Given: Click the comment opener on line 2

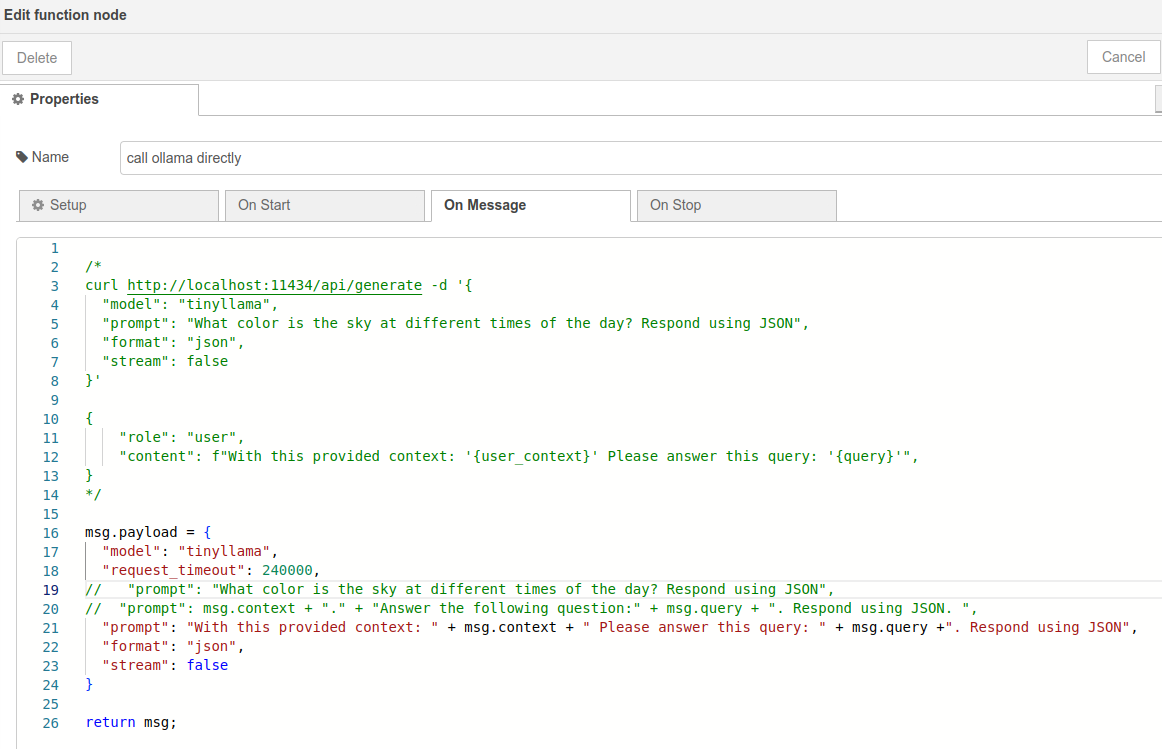Looking at the screenshot, I should [93, 267].
